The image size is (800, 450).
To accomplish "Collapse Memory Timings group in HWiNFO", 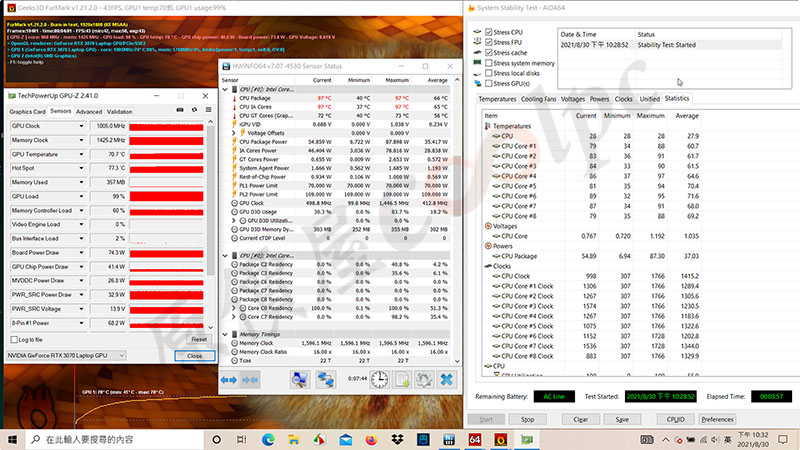I will pos(225,334).
